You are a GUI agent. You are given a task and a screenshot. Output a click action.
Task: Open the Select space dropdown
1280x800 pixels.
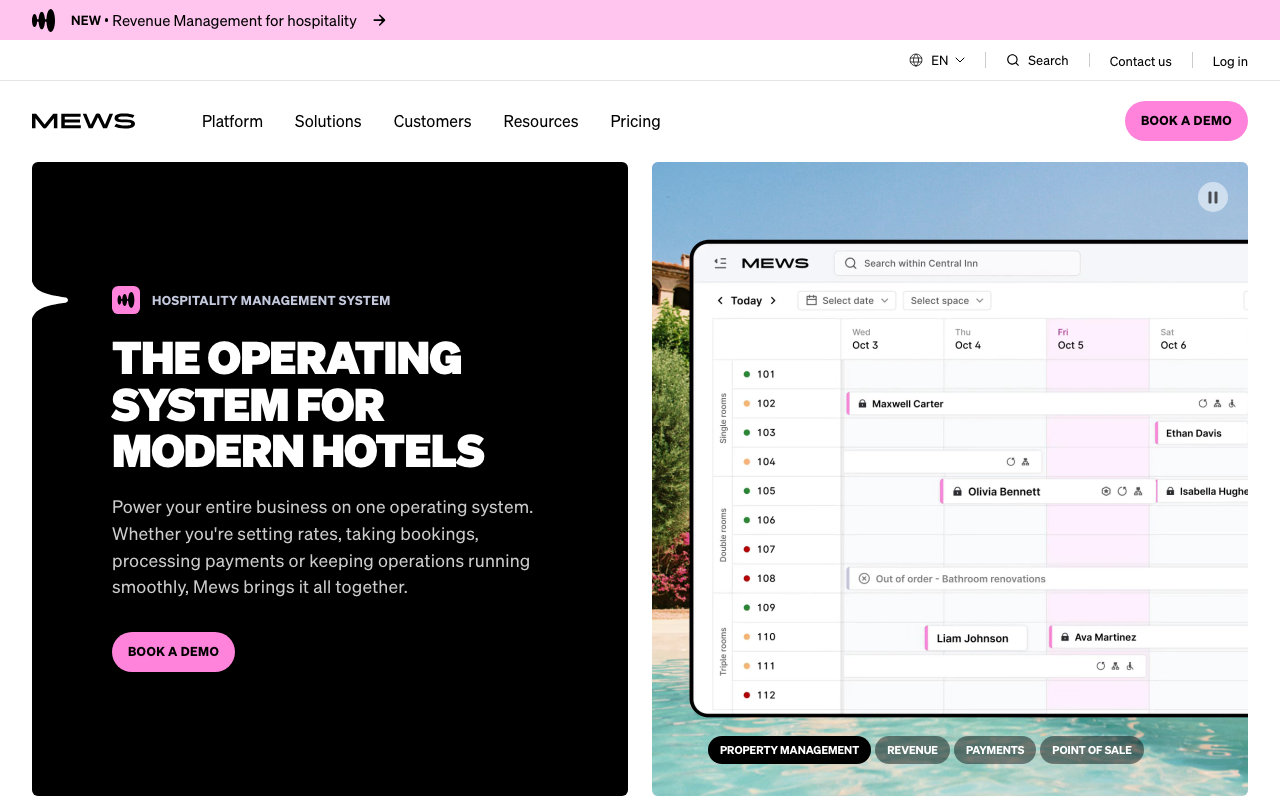(946, 300)
